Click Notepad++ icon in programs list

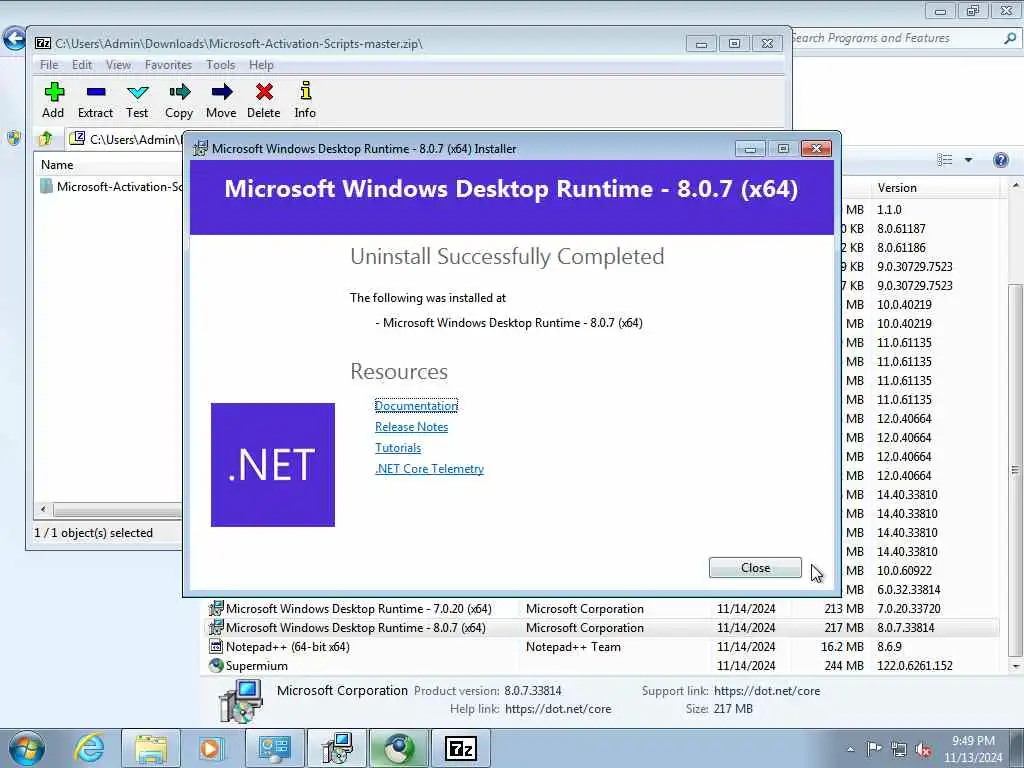(x=216, y=647)
